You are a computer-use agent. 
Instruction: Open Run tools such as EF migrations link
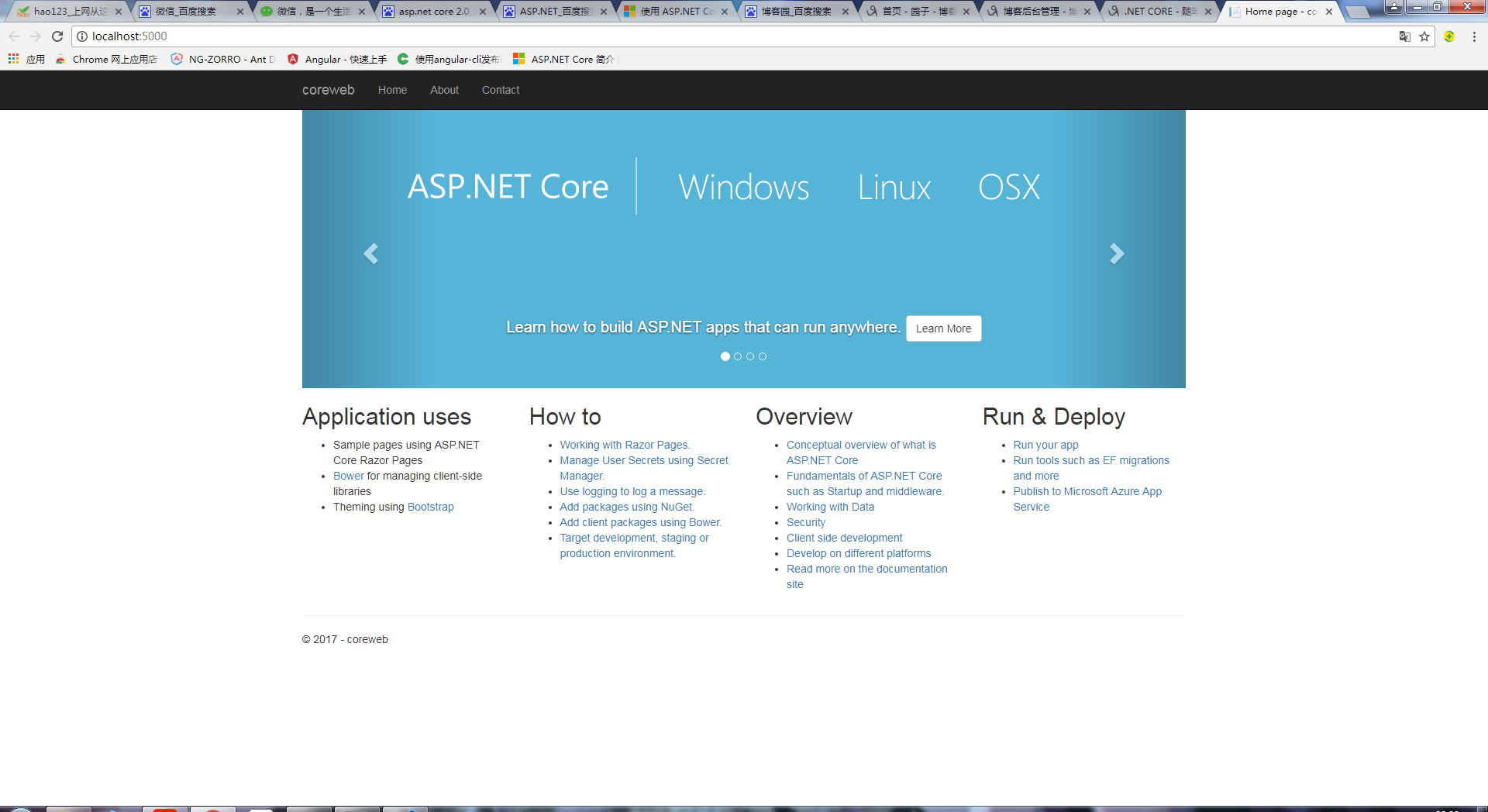[1091, 468]
